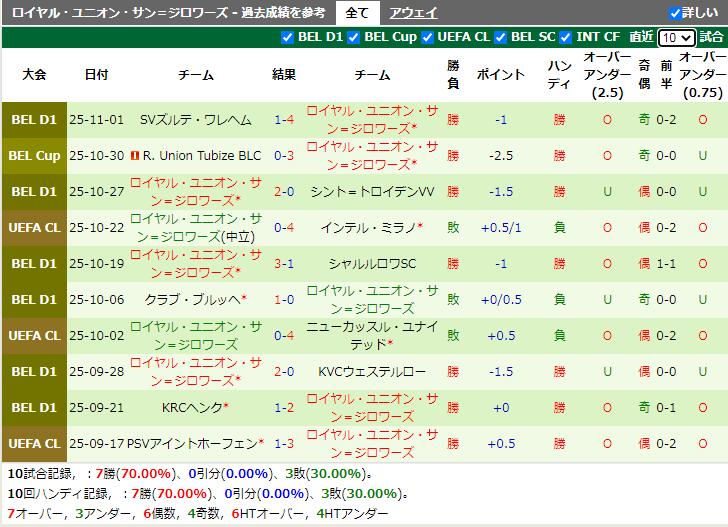Toggle the UEFA CL filter checkbox

[x=429, y=37]
